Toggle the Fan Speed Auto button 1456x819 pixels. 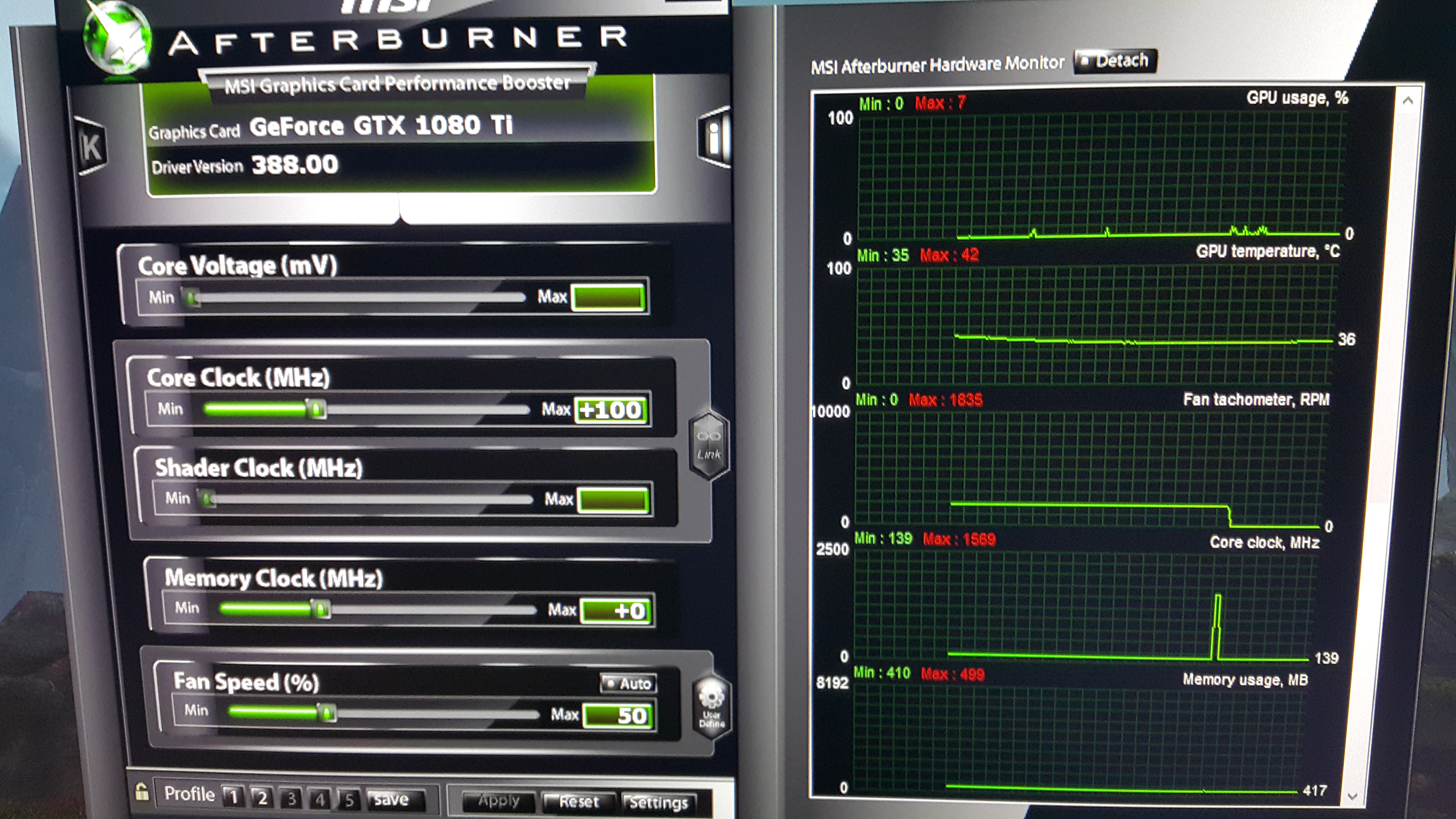click(x=628, y=683)
